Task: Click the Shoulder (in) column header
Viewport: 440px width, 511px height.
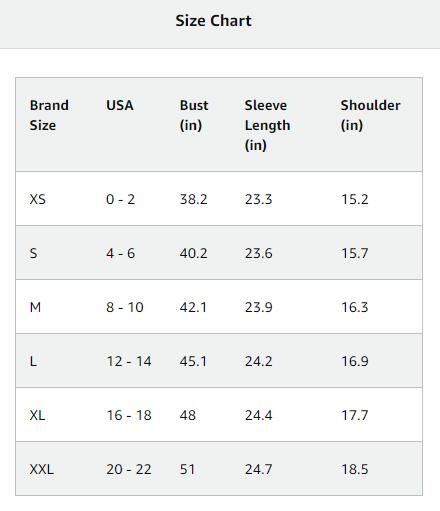Action: tap(370, 115)
